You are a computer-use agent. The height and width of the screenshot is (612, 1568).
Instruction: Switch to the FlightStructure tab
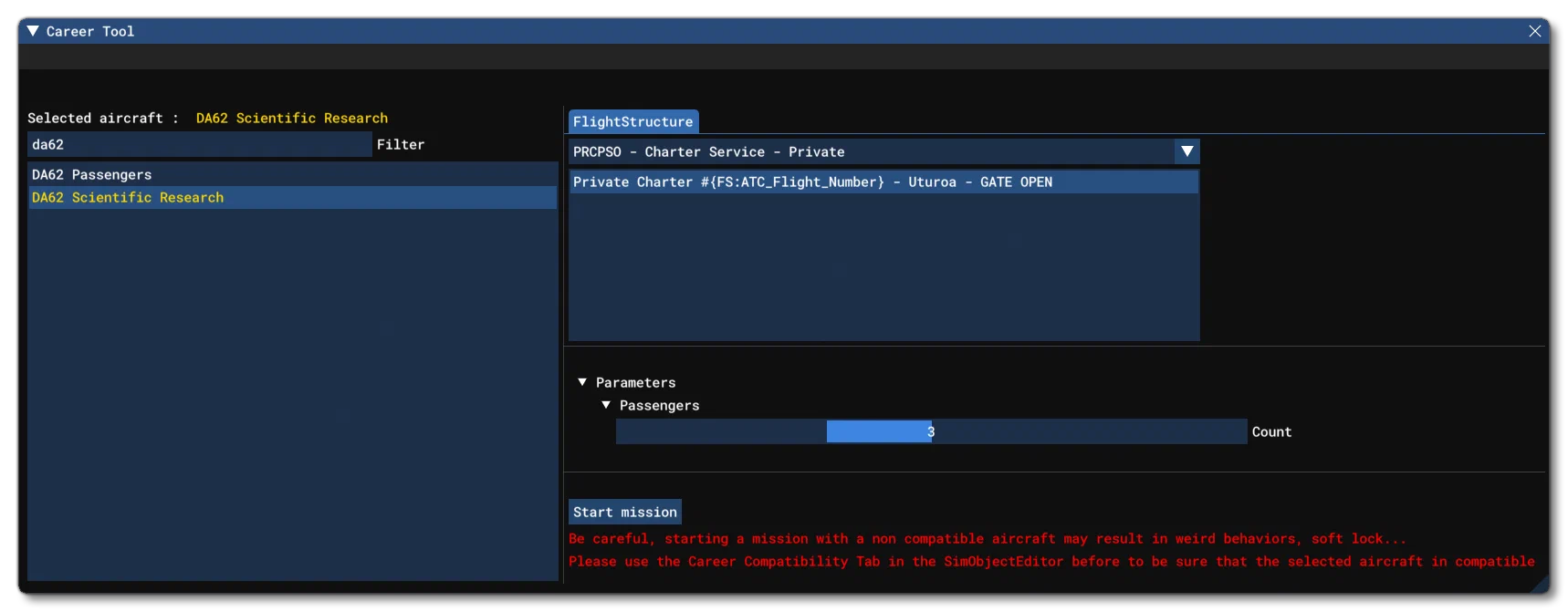(x=633, y=121)
